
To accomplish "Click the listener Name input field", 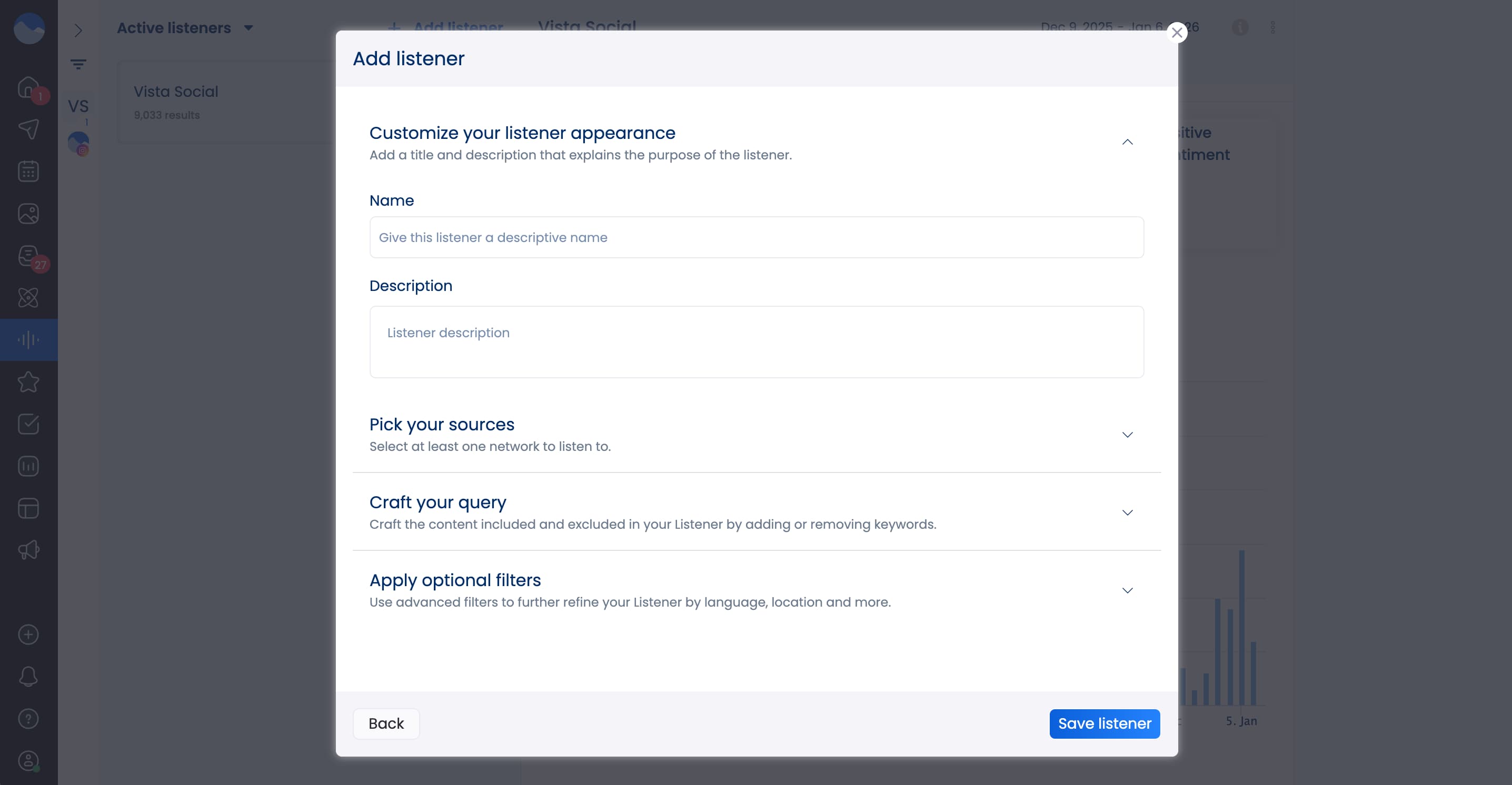I will click(x=756, y=237).
